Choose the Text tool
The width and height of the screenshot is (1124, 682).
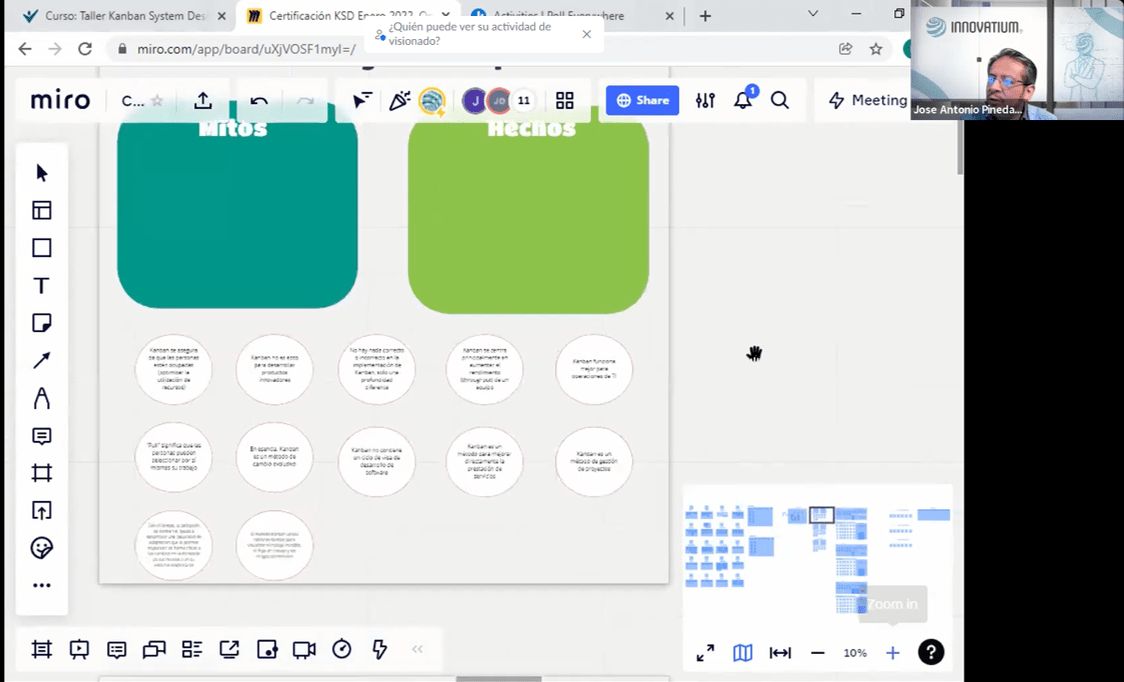tap(41, 286)
